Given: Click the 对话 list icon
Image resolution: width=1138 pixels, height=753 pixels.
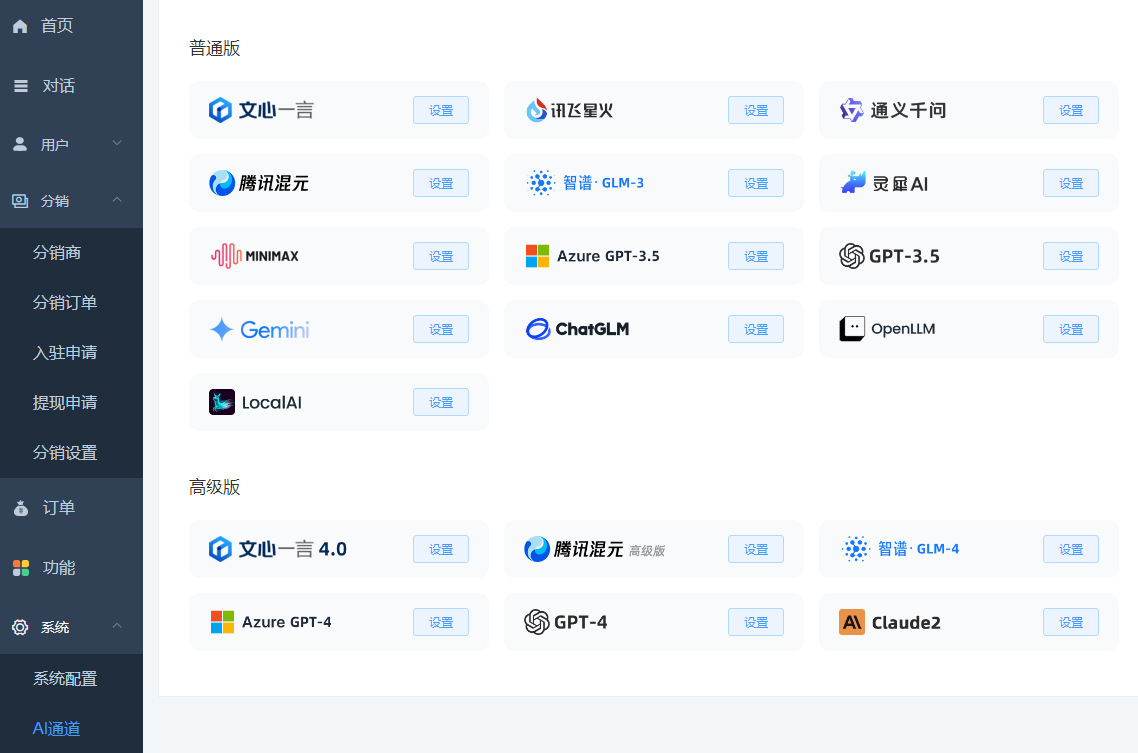Looking at the screenshot, I should coord(21,86).
